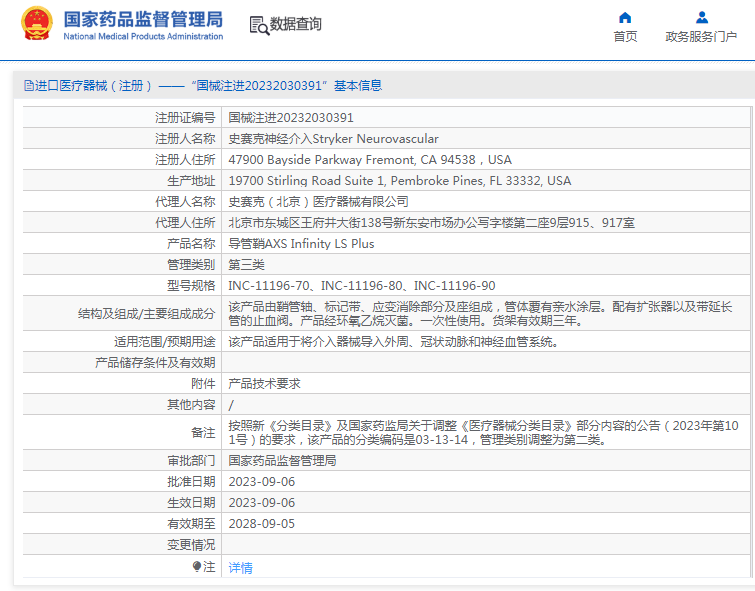Click the national emblem logo
The height and width of the screenshot is (591, 755).
click(37, 23)
